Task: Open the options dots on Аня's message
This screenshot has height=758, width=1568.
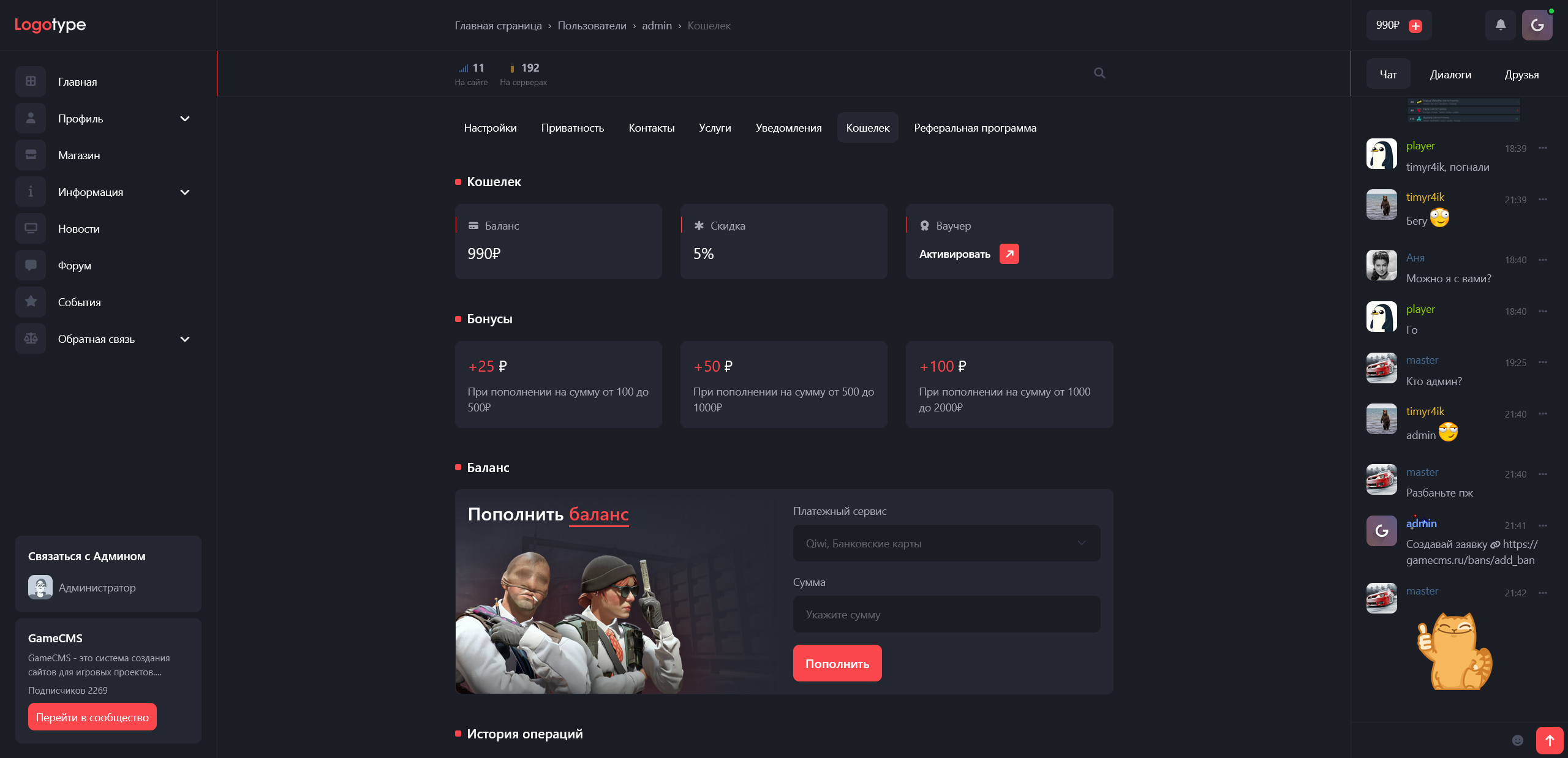Action: pyautogui.click(x=1542, y=260)
